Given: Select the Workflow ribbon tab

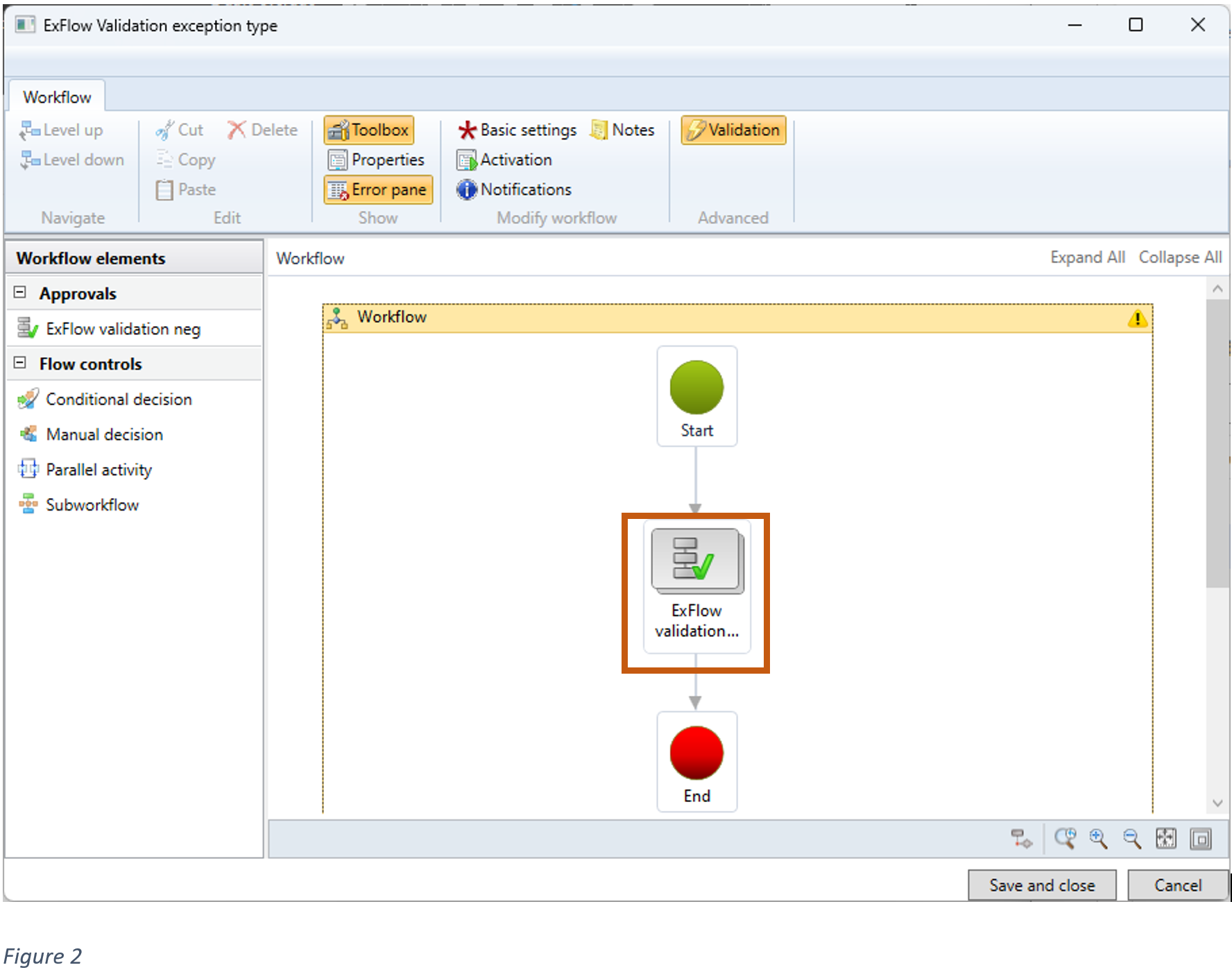Looking at the screenshot, I should coord(57,97).
